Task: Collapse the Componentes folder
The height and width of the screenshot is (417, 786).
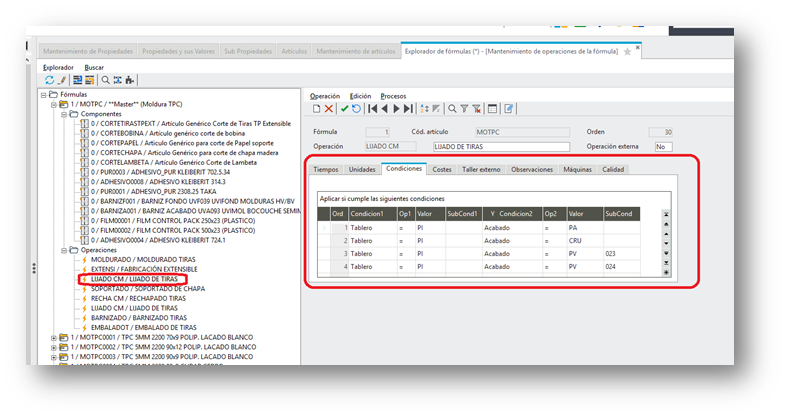Action: [x=64, y=114]
